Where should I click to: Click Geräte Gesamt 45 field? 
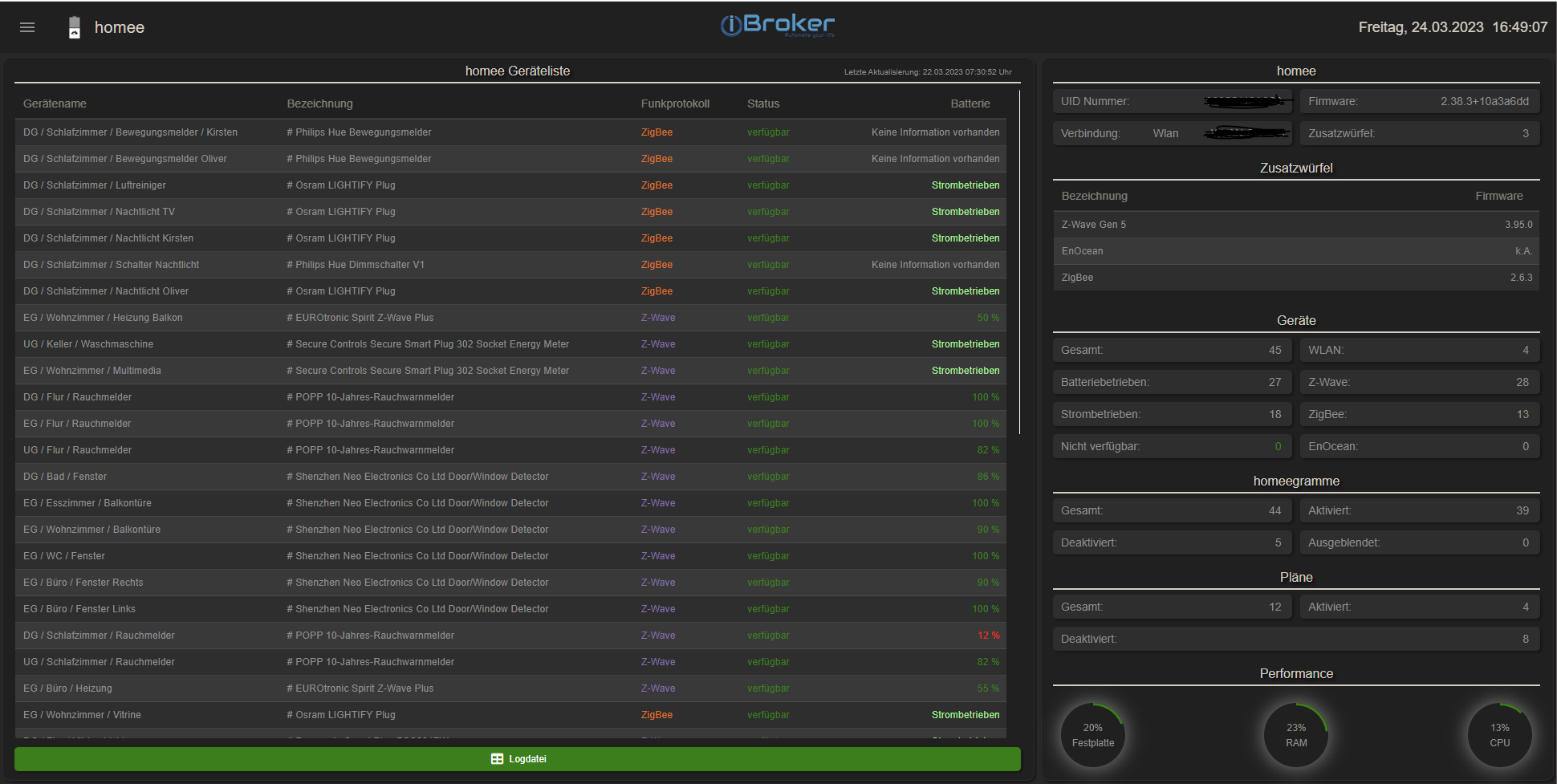coord(1173,350)
